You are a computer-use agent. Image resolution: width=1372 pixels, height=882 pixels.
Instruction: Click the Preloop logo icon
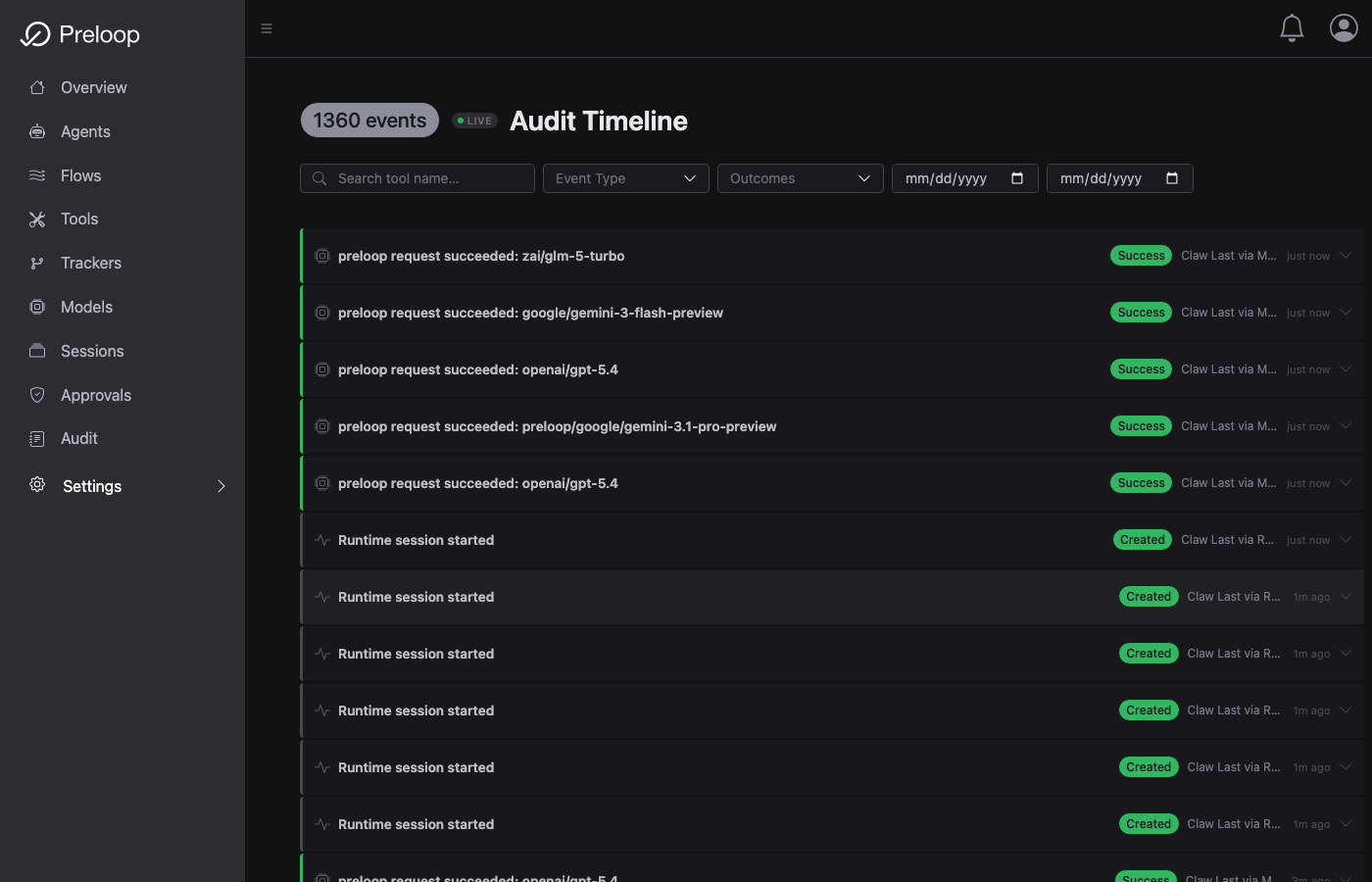pos(35,34)
